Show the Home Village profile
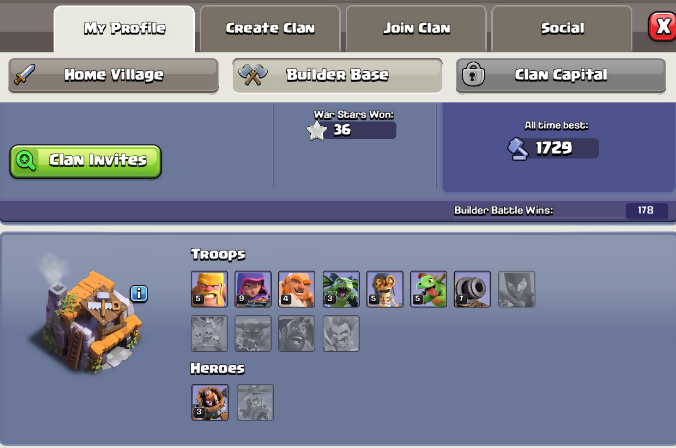The image size is (676, 448). click(x=113, y=75)
